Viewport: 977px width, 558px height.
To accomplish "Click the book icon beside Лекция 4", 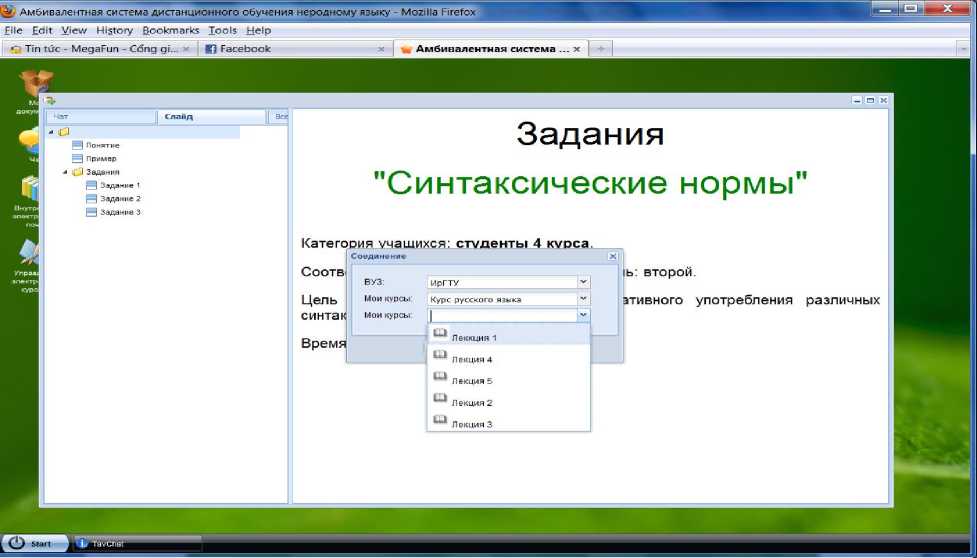I will [x=441, y=356].
